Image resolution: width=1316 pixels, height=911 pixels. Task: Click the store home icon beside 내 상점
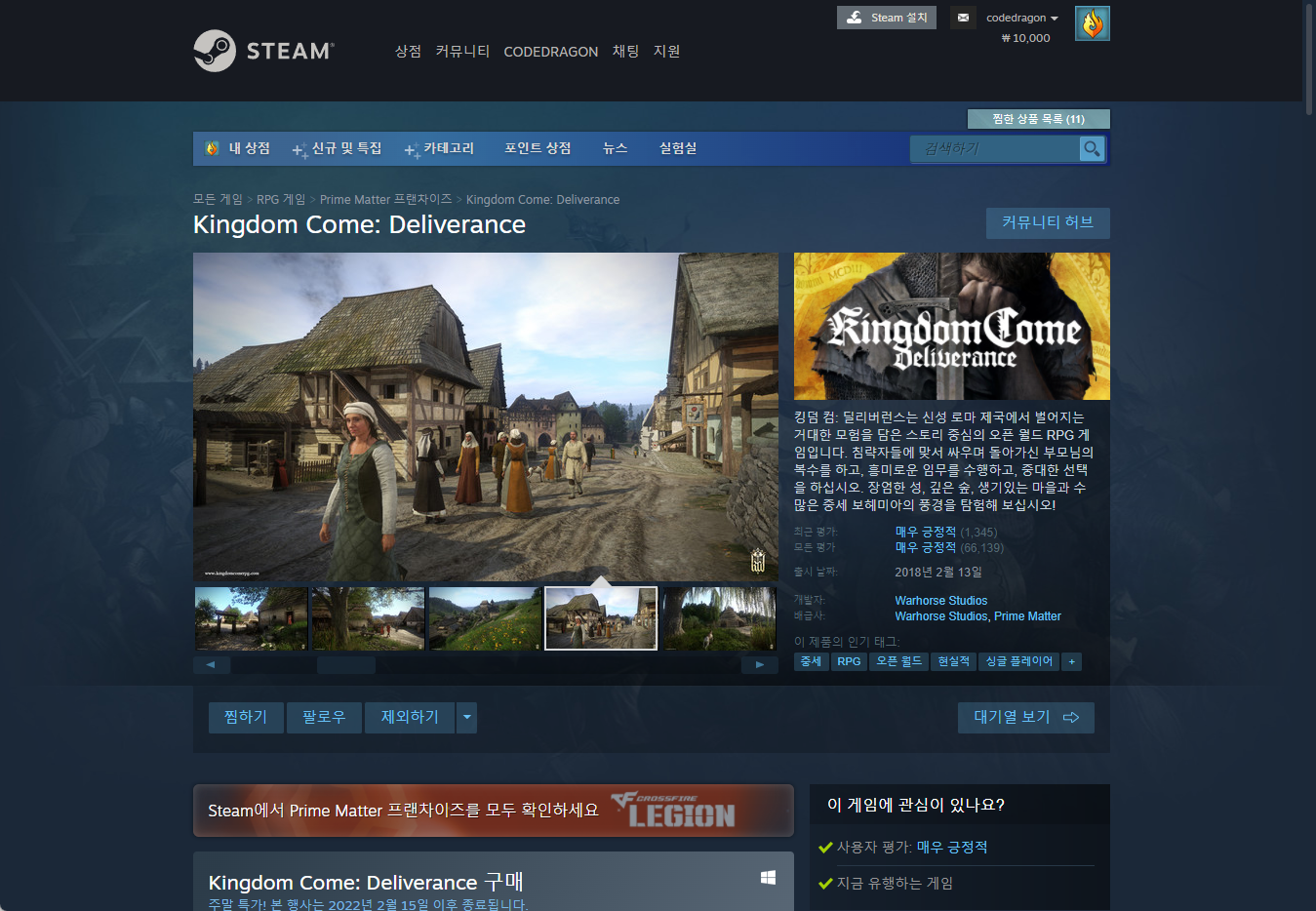pyautogui.click(x=212, y=148)
